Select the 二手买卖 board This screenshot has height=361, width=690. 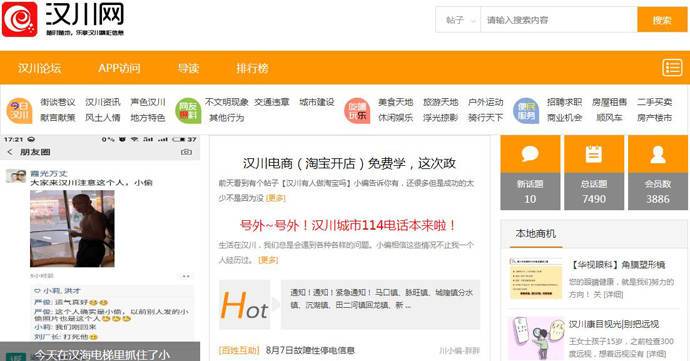(x=654, y=102)
